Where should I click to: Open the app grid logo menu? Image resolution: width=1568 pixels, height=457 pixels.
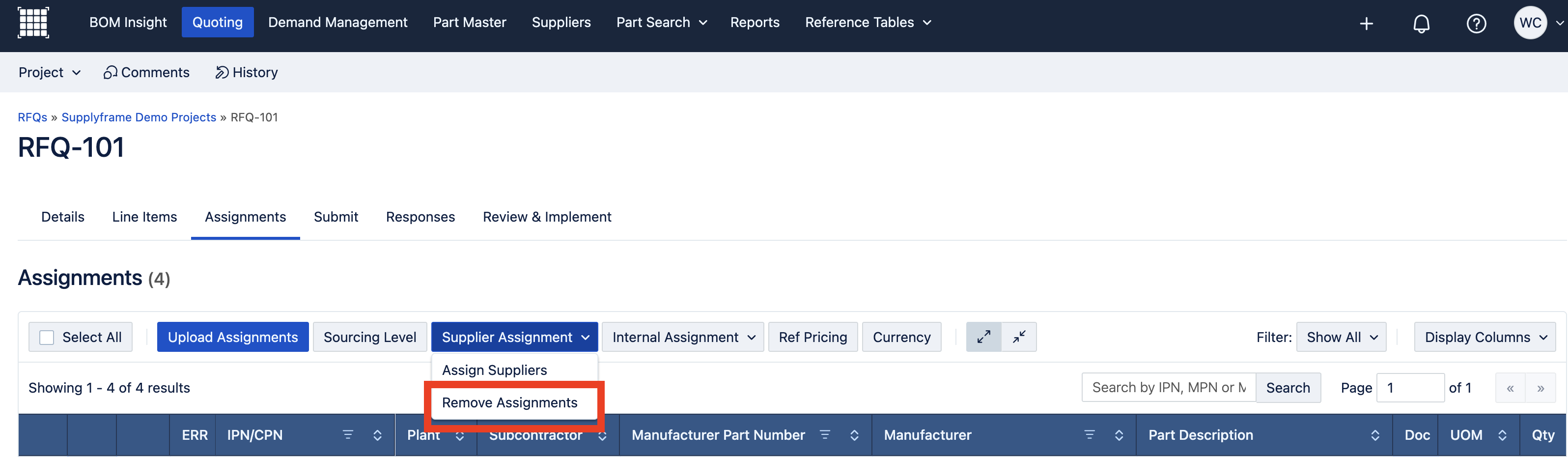tap(33, 23)
